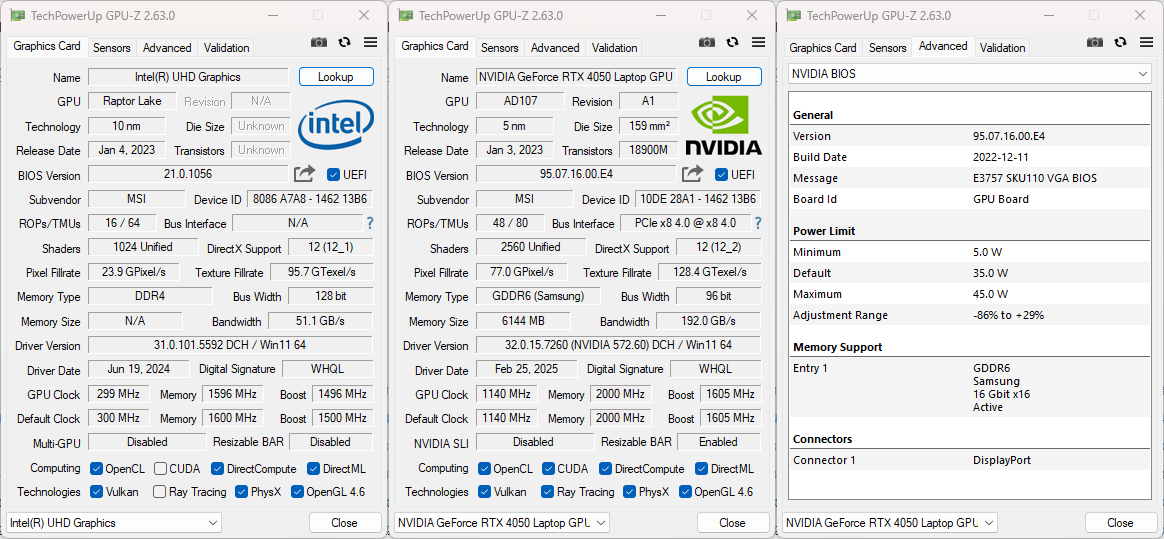
Task: Toggle OpenGL 4.6 checkbox in Intel window
Action: coord(298,491)
